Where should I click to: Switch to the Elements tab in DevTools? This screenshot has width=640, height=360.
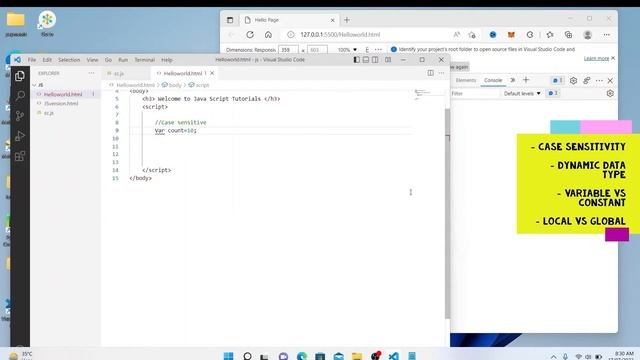pos(466,80)
